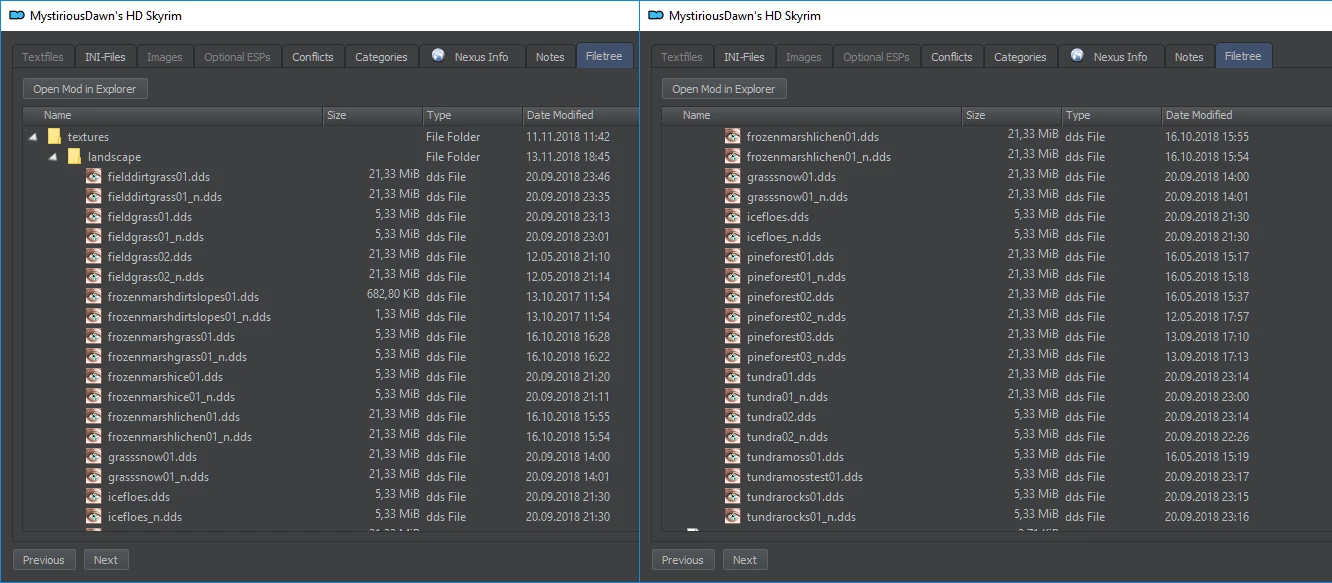Select frozenmarshdirtslopes01_n.dds file name
The image size is (1332, 583).
(x=189, y=317)
